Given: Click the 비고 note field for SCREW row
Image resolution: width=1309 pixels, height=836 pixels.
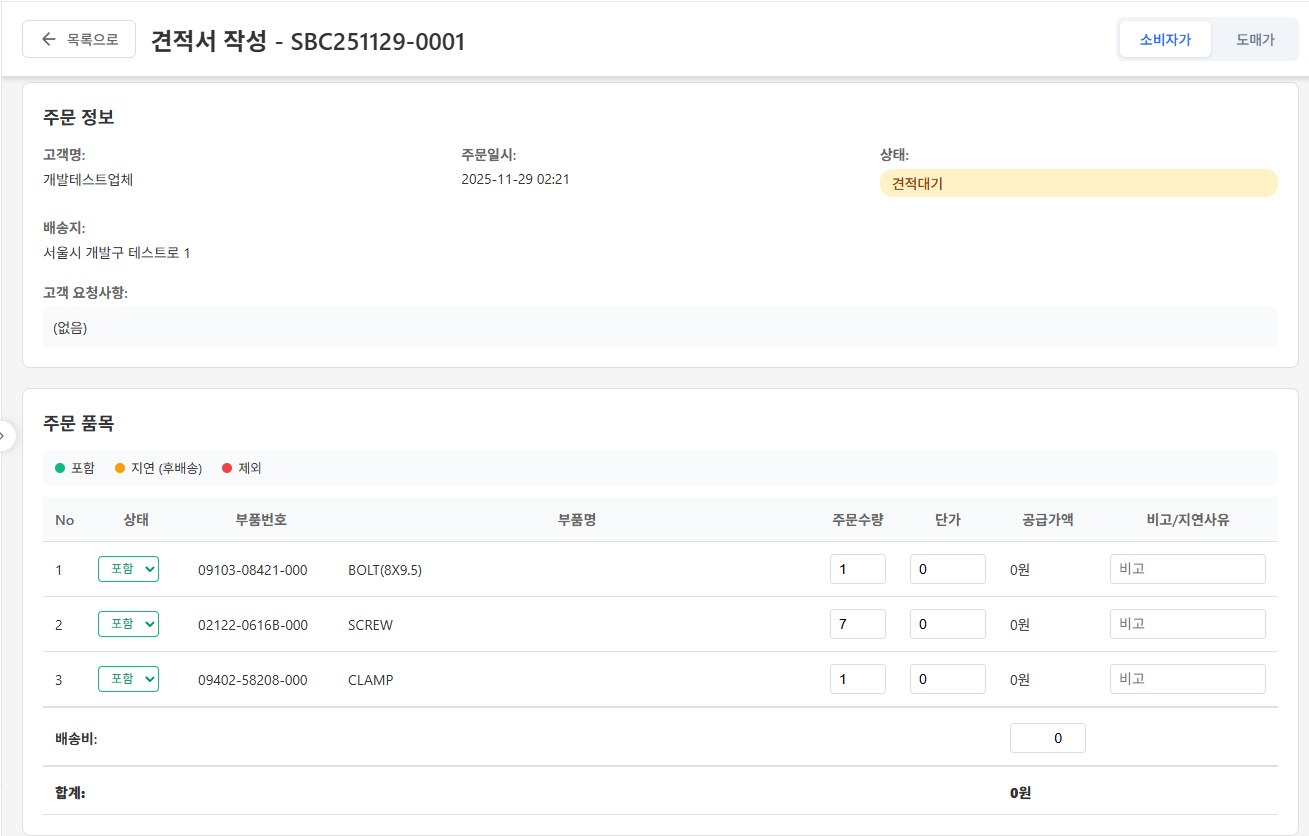Looking at the screenshot, I should (1187, 624).
